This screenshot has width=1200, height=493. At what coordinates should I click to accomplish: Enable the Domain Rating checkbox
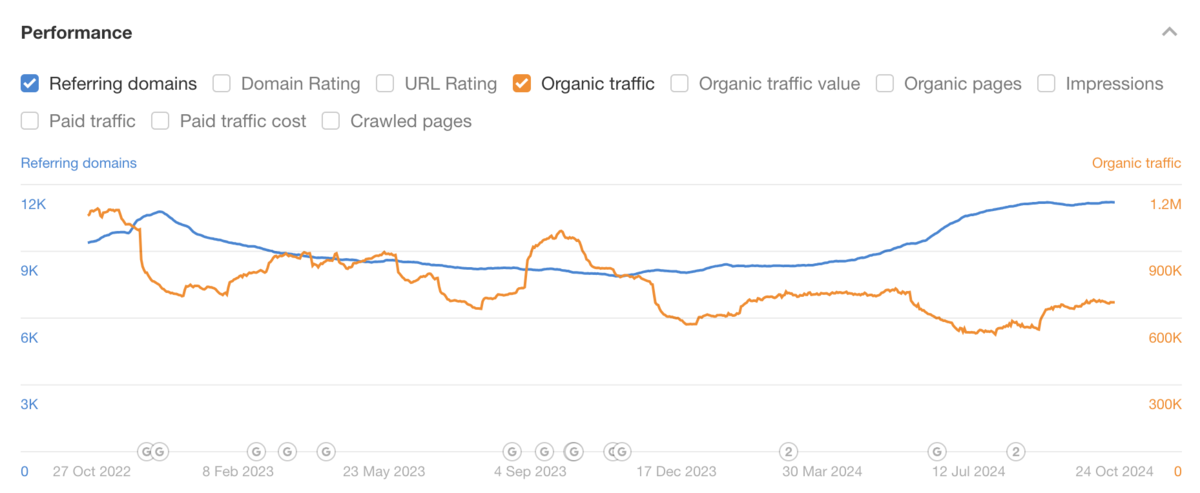click(x=222, y=84)
